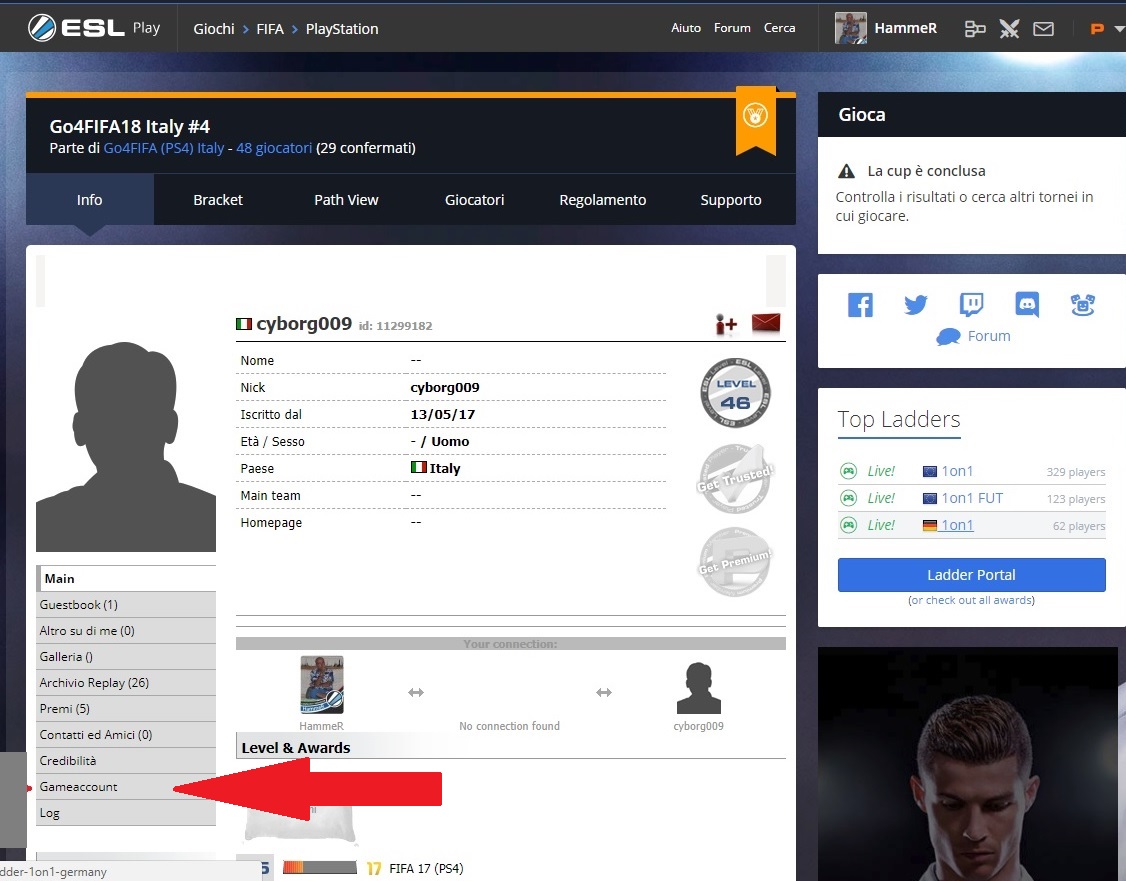Click cyborg009 silhouette profile picture
The height and width of the screenshot is (881, 1126).
(x=126, y=446)
